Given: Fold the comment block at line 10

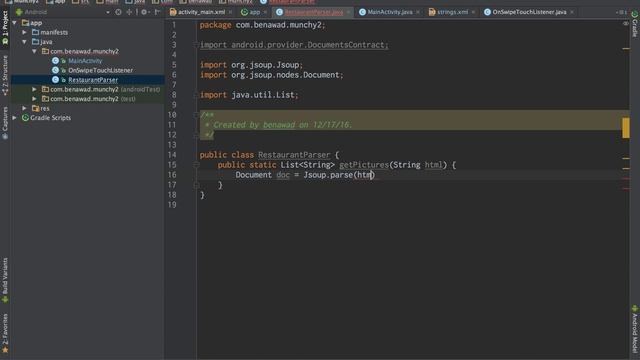Looking at the screenshot, I should (196, 115).
